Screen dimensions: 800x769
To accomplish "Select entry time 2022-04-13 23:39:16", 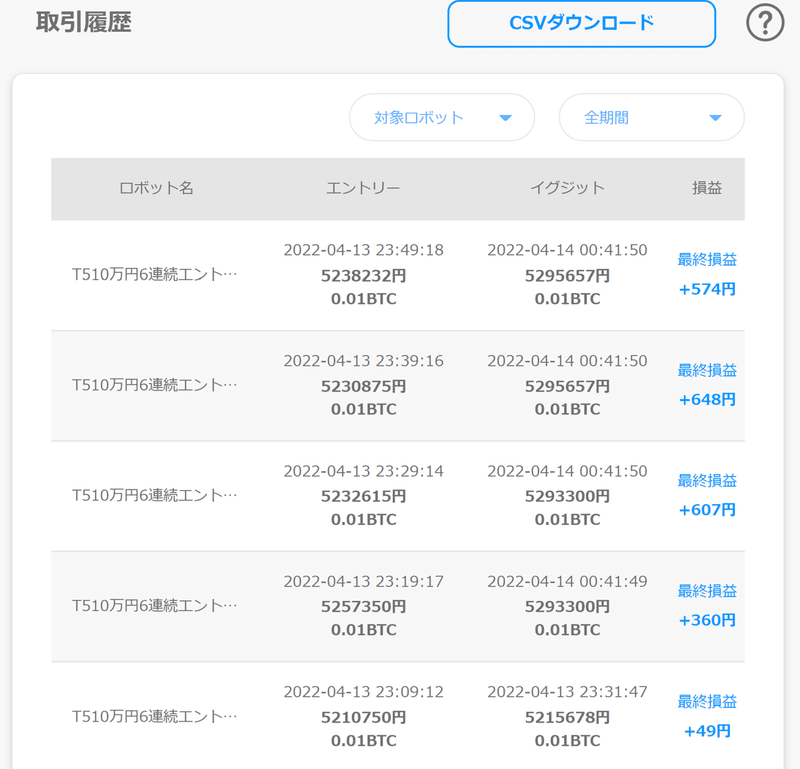I will tap(363, 361).
